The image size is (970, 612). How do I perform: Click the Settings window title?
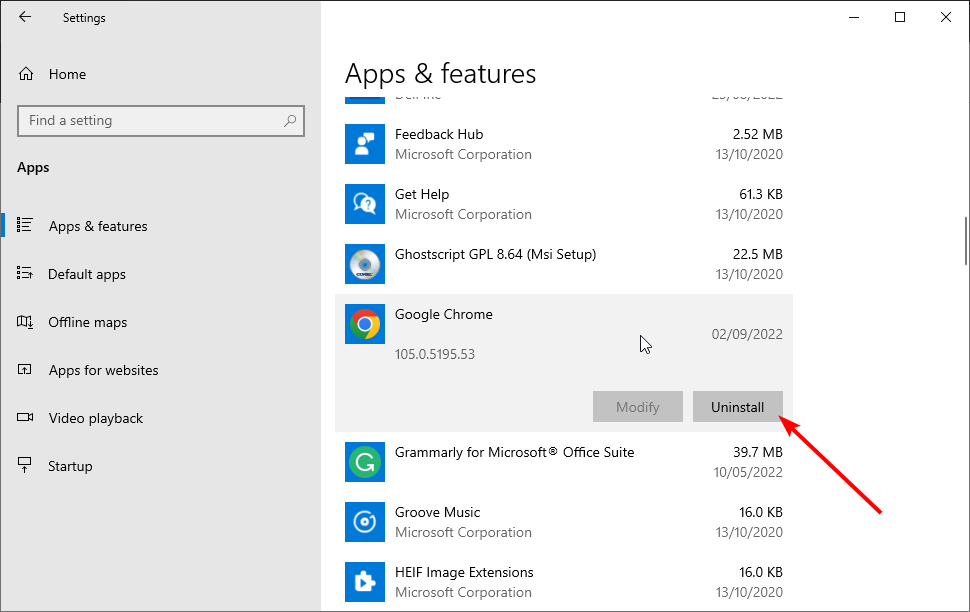(x=84, y=18)
